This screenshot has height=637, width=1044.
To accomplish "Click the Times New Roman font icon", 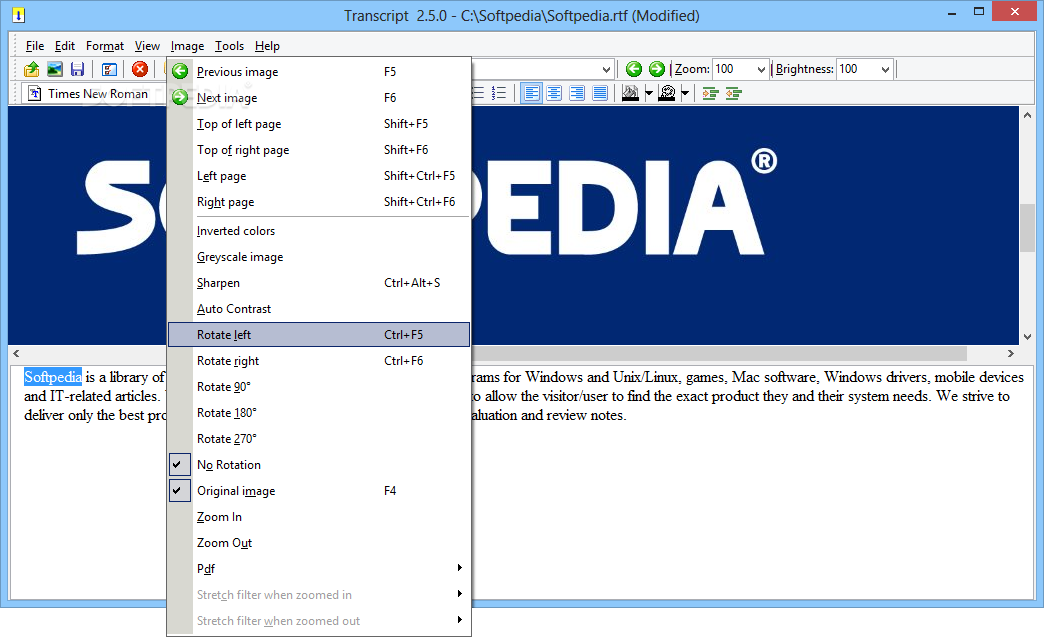I will click(x=35, y=94).
